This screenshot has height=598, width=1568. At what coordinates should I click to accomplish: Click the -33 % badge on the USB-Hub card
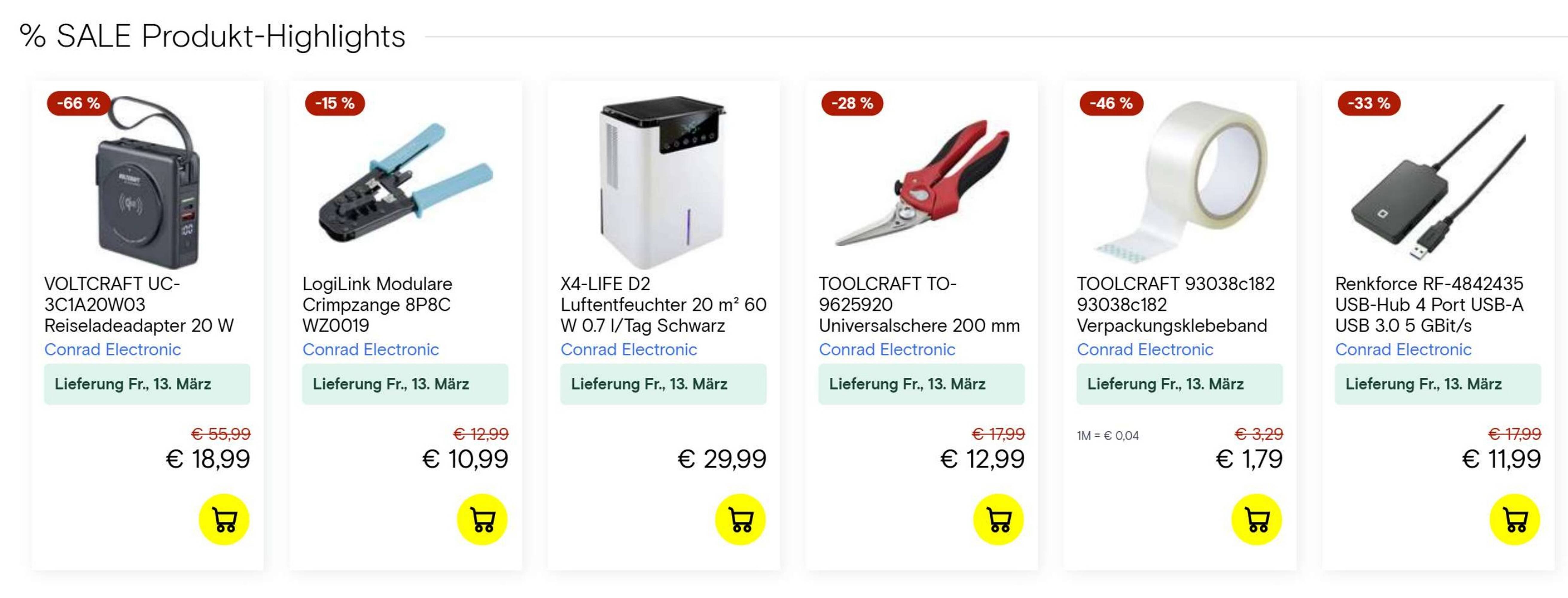[1368, 104]
